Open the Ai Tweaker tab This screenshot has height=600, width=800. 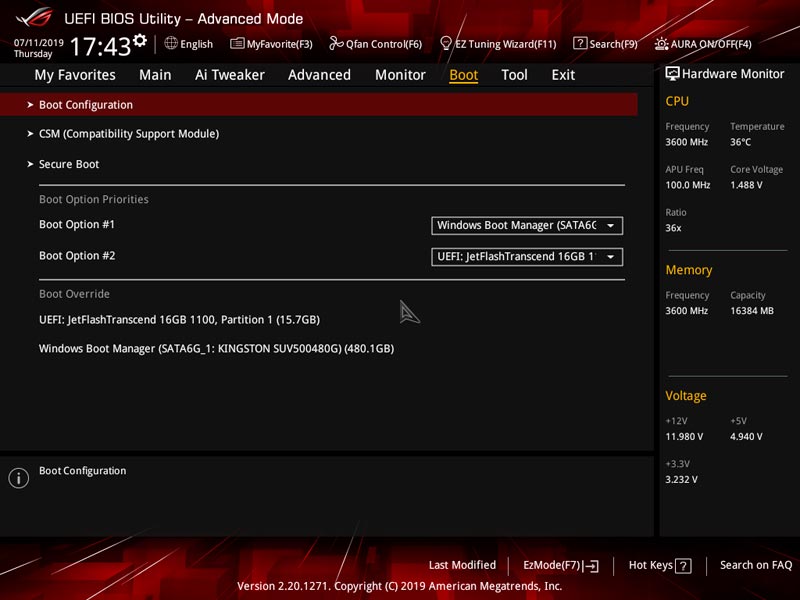[230, 75]
